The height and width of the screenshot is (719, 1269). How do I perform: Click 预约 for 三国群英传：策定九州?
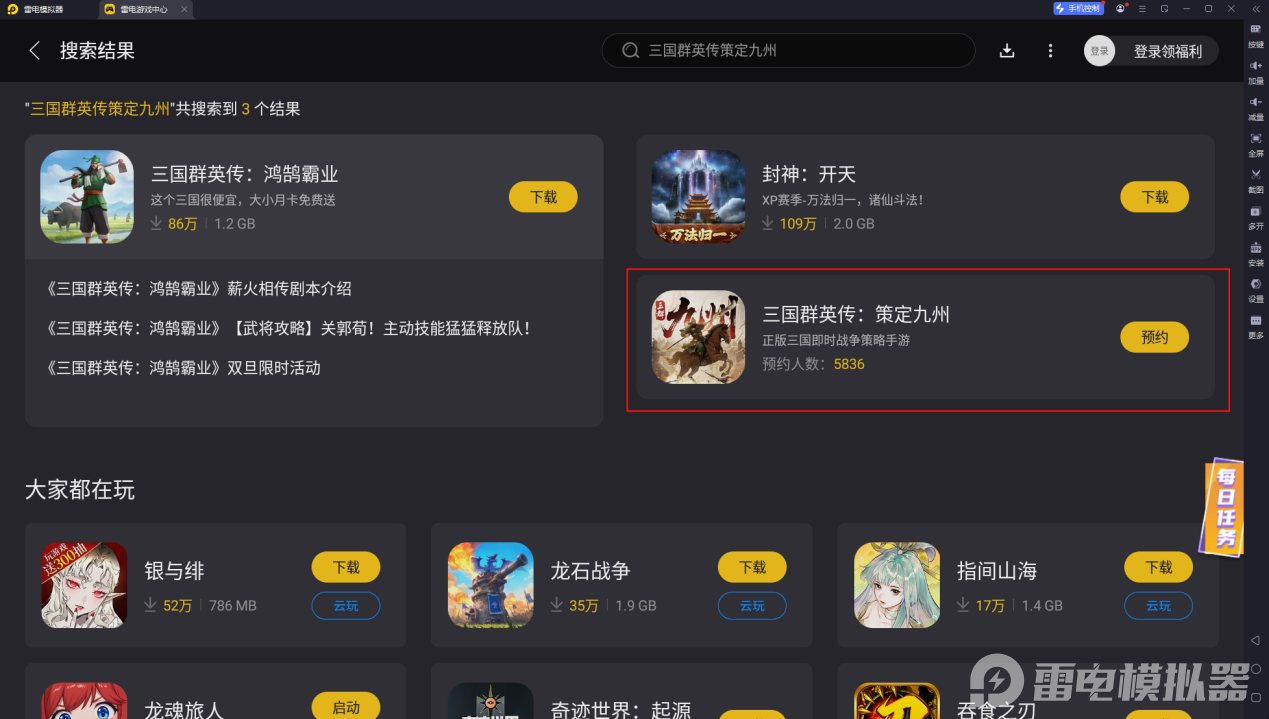click(1154, 337)
